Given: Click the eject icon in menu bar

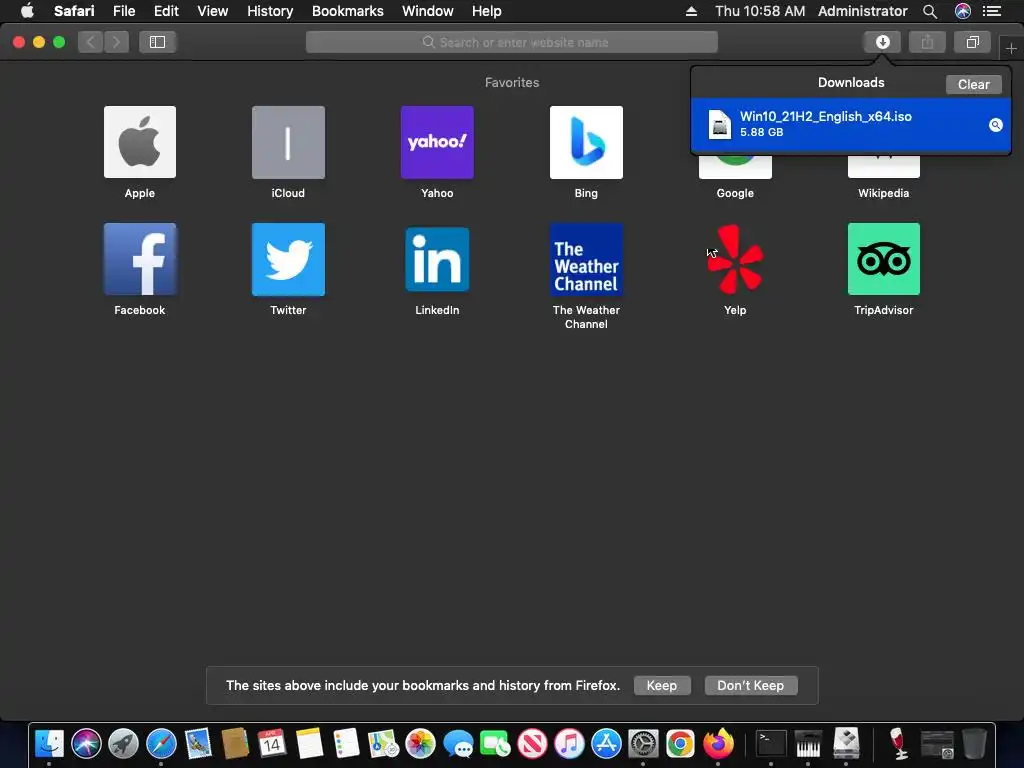Looking at the screenshot, I should click(x=691, y=11).
